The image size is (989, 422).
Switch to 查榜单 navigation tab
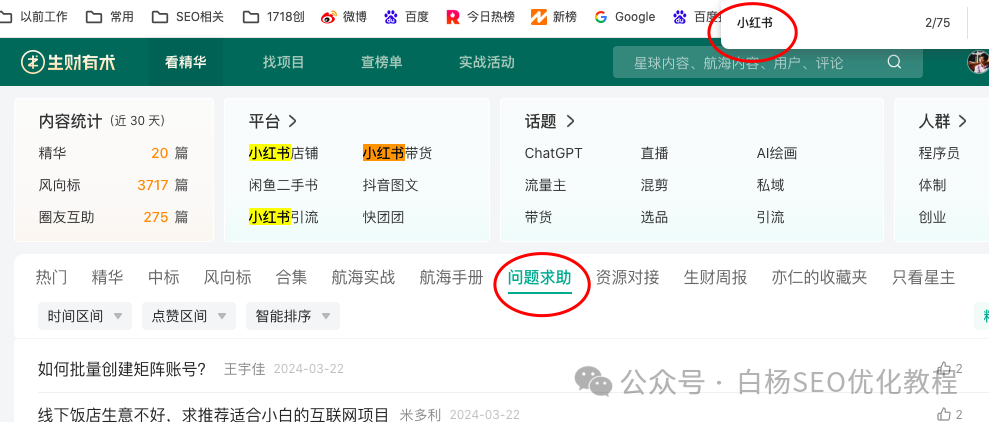(x=382, y=62)
